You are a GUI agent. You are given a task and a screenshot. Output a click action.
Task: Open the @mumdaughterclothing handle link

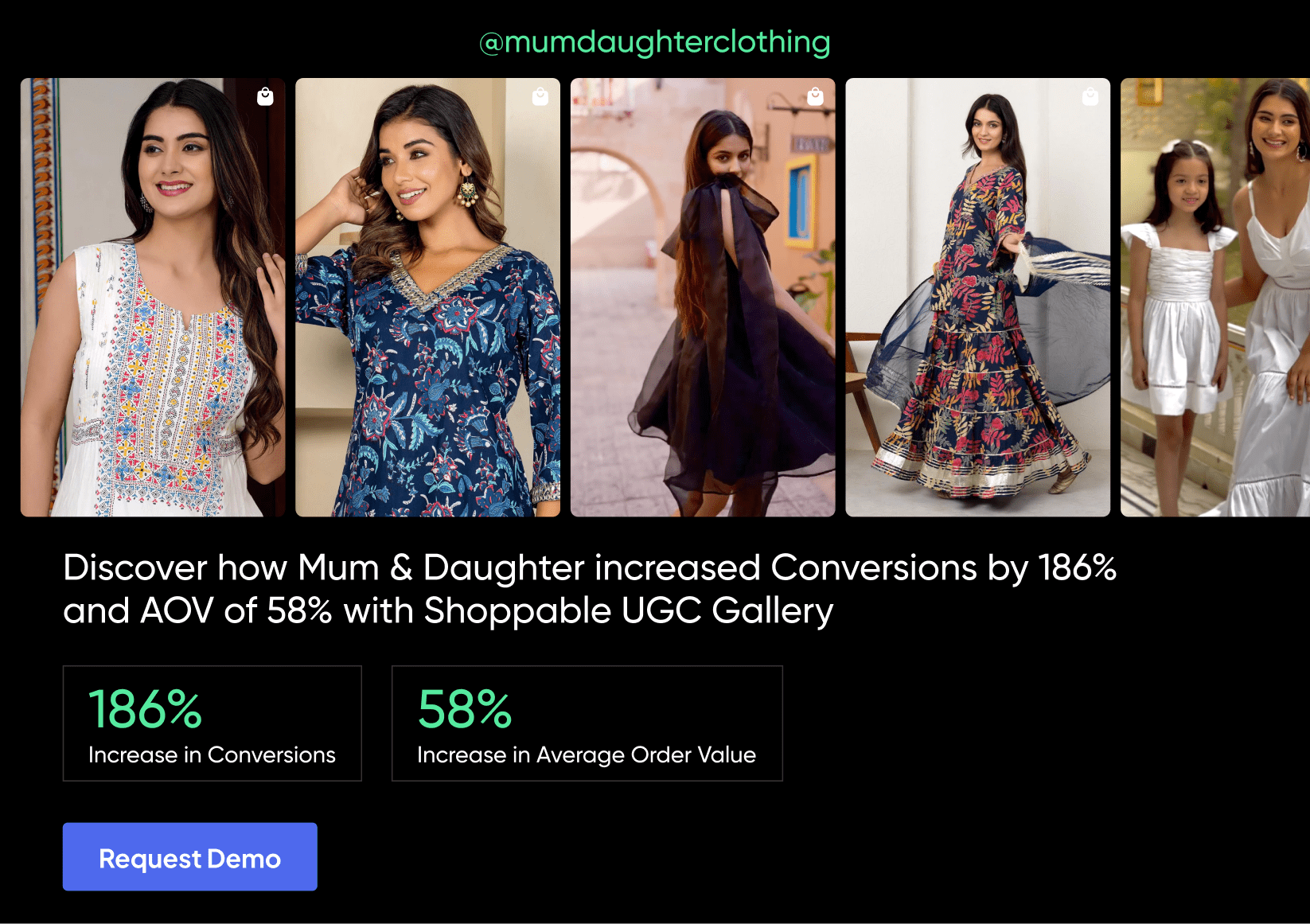point(654,42)
